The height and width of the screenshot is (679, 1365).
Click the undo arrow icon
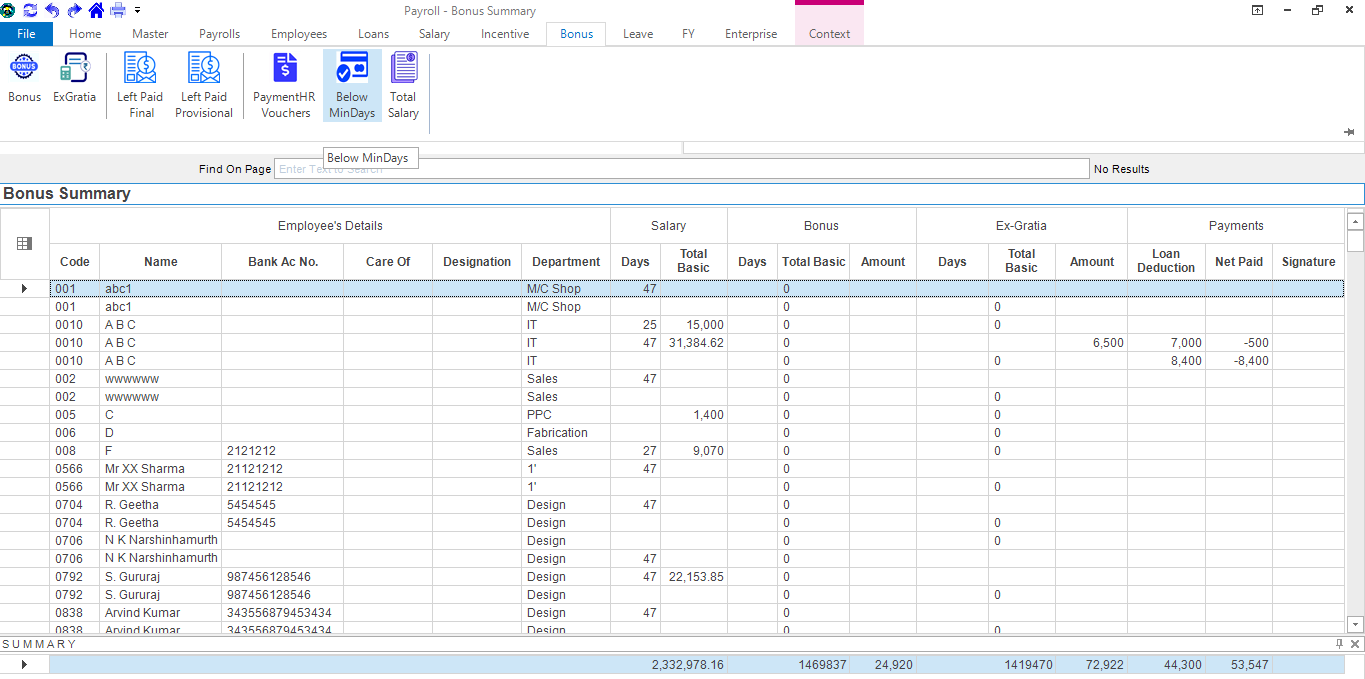click(x=52, y=10)
